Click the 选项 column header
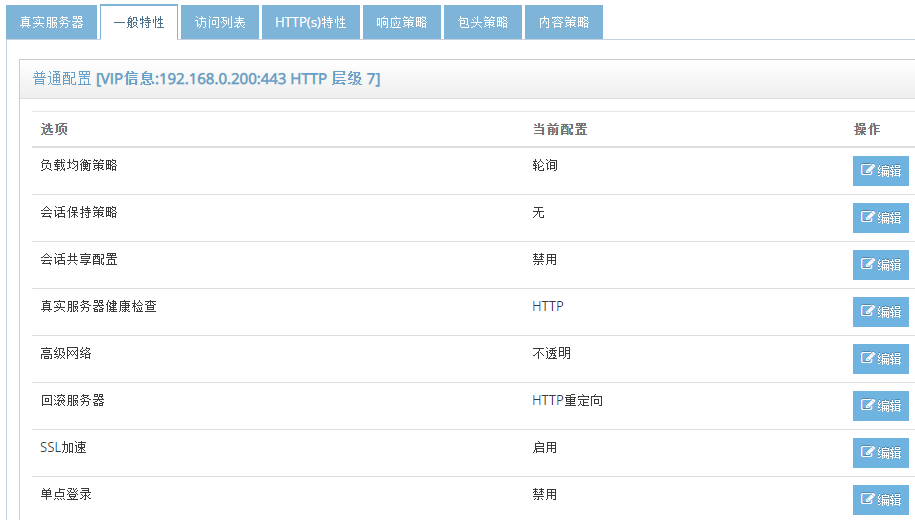 (x=54, y=130)
